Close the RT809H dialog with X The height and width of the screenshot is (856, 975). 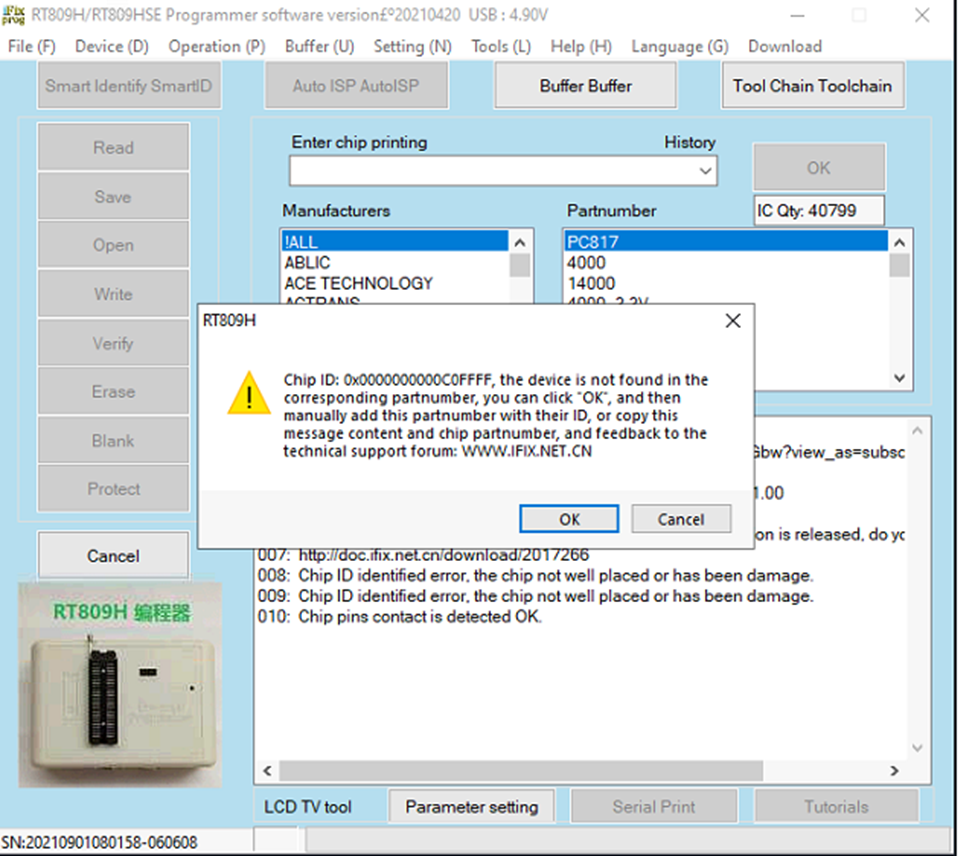[732, 321]
